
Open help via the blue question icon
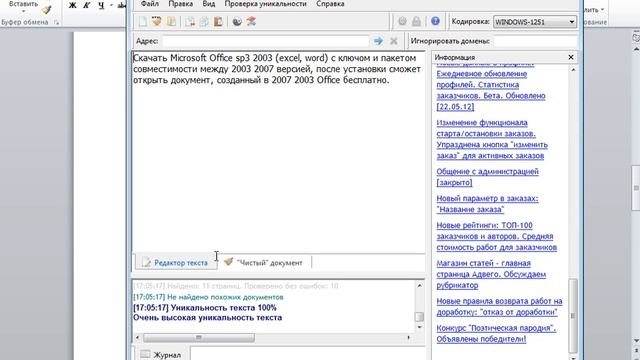[435, 21]
